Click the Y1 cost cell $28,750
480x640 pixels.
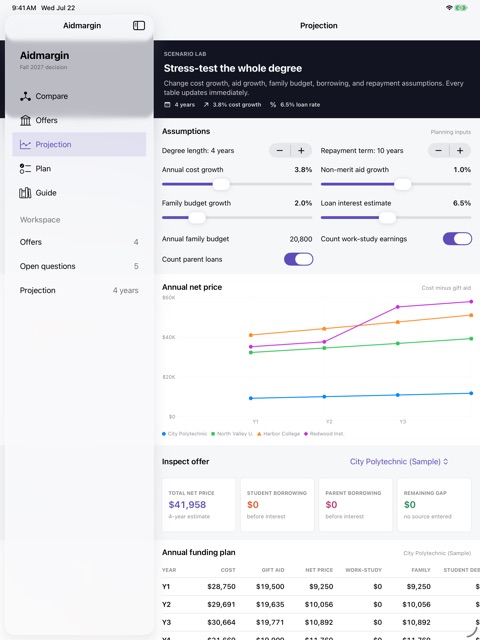221,587
